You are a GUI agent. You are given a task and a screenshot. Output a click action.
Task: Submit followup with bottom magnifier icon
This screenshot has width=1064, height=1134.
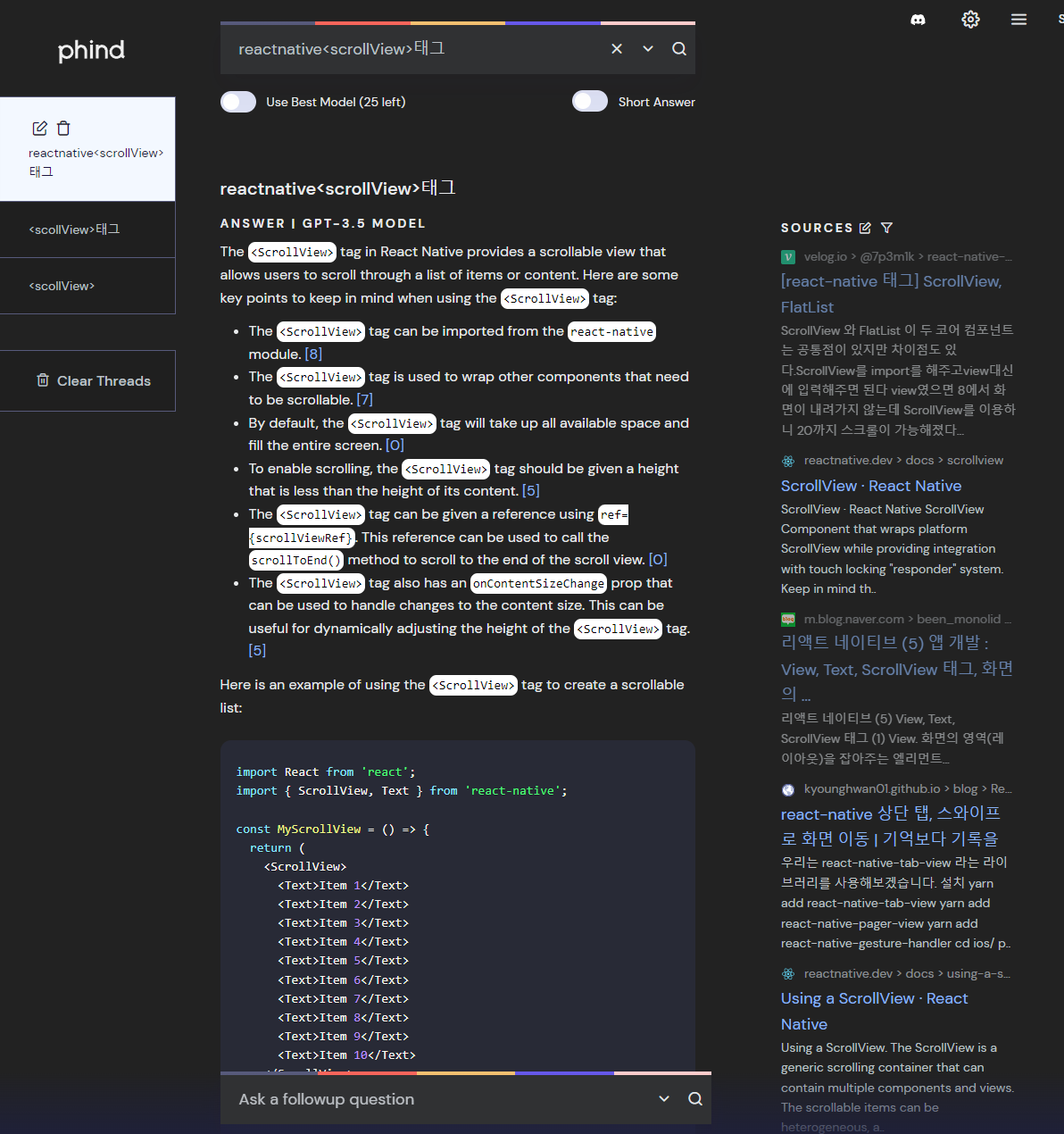click(695, 1099)
